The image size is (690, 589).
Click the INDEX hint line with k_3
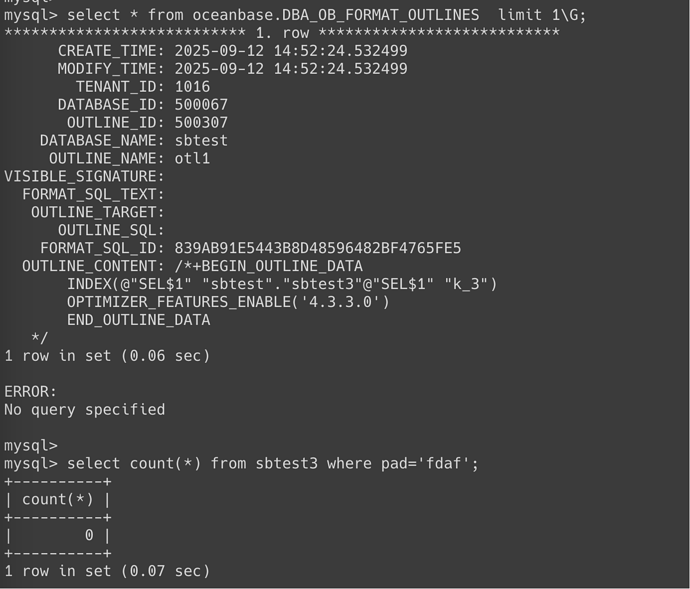click(282, 284)
